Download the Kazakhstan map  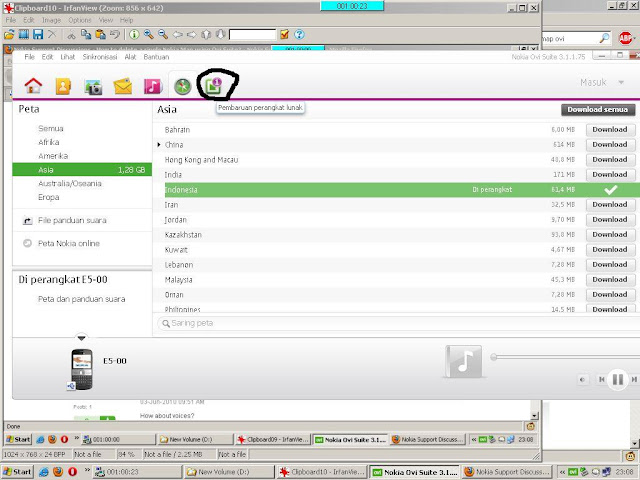click(x=610, y=235)
